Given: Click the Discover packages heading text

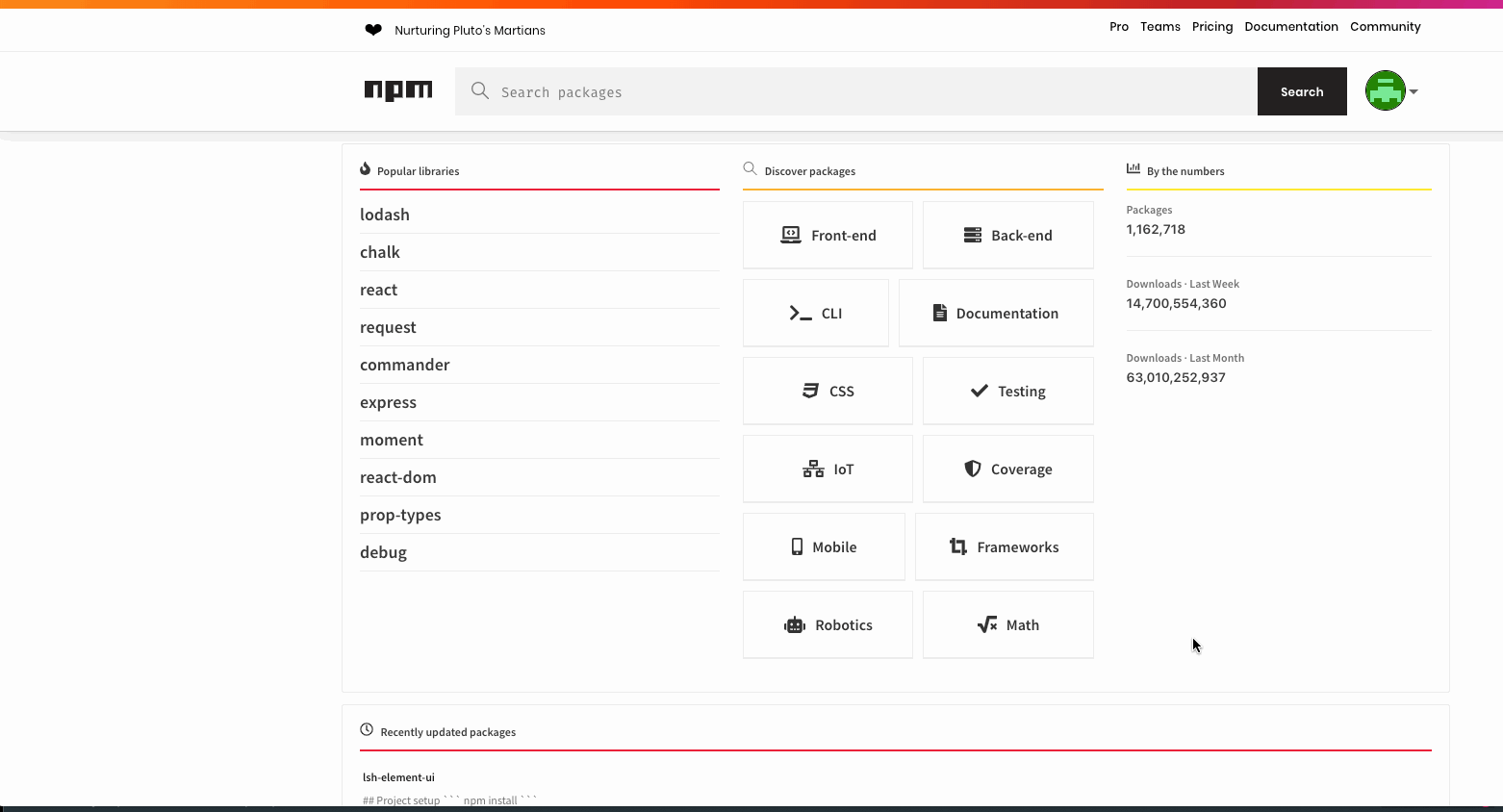Looking at the screenshot, I should [809, 171].
